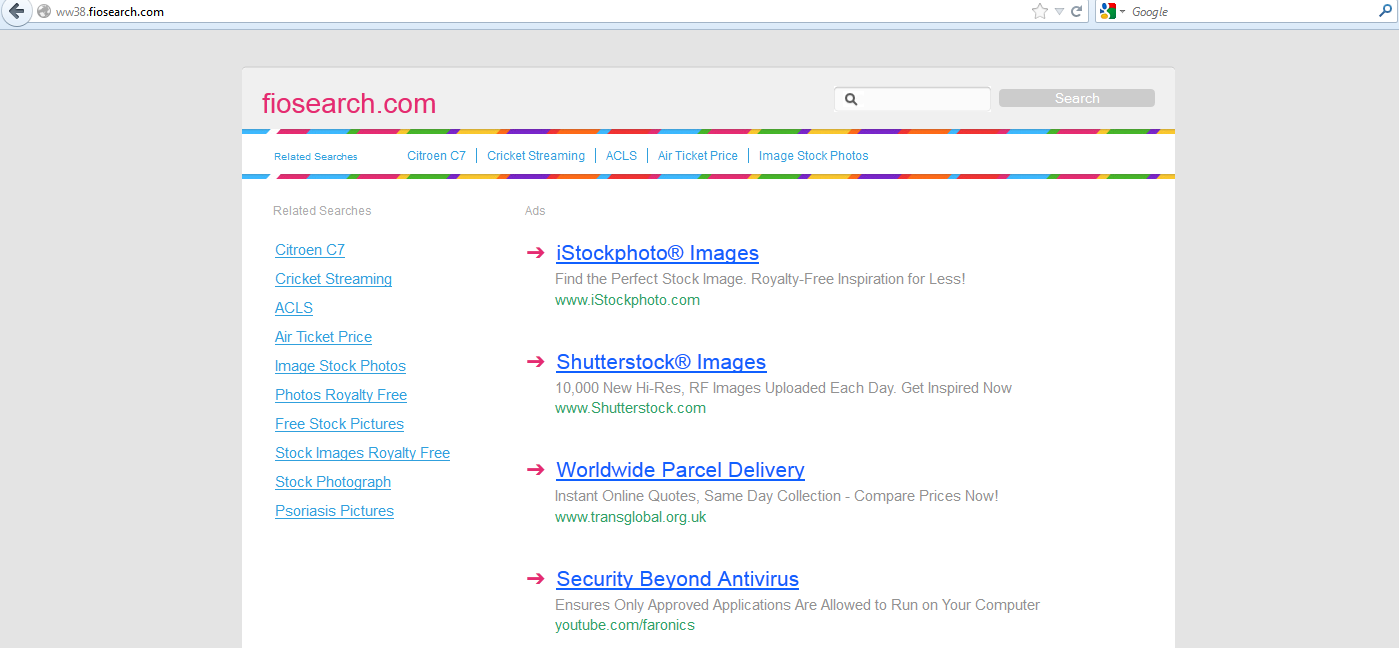1399x648 pixels.
Task: Open Cricket Streaming in the top bar
Action: click(536, 156)
